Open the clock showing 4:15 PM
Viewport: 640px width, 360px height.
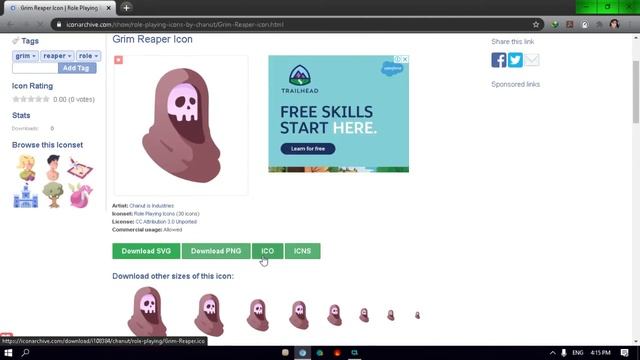pyautogui.click(x=600, y=353)
